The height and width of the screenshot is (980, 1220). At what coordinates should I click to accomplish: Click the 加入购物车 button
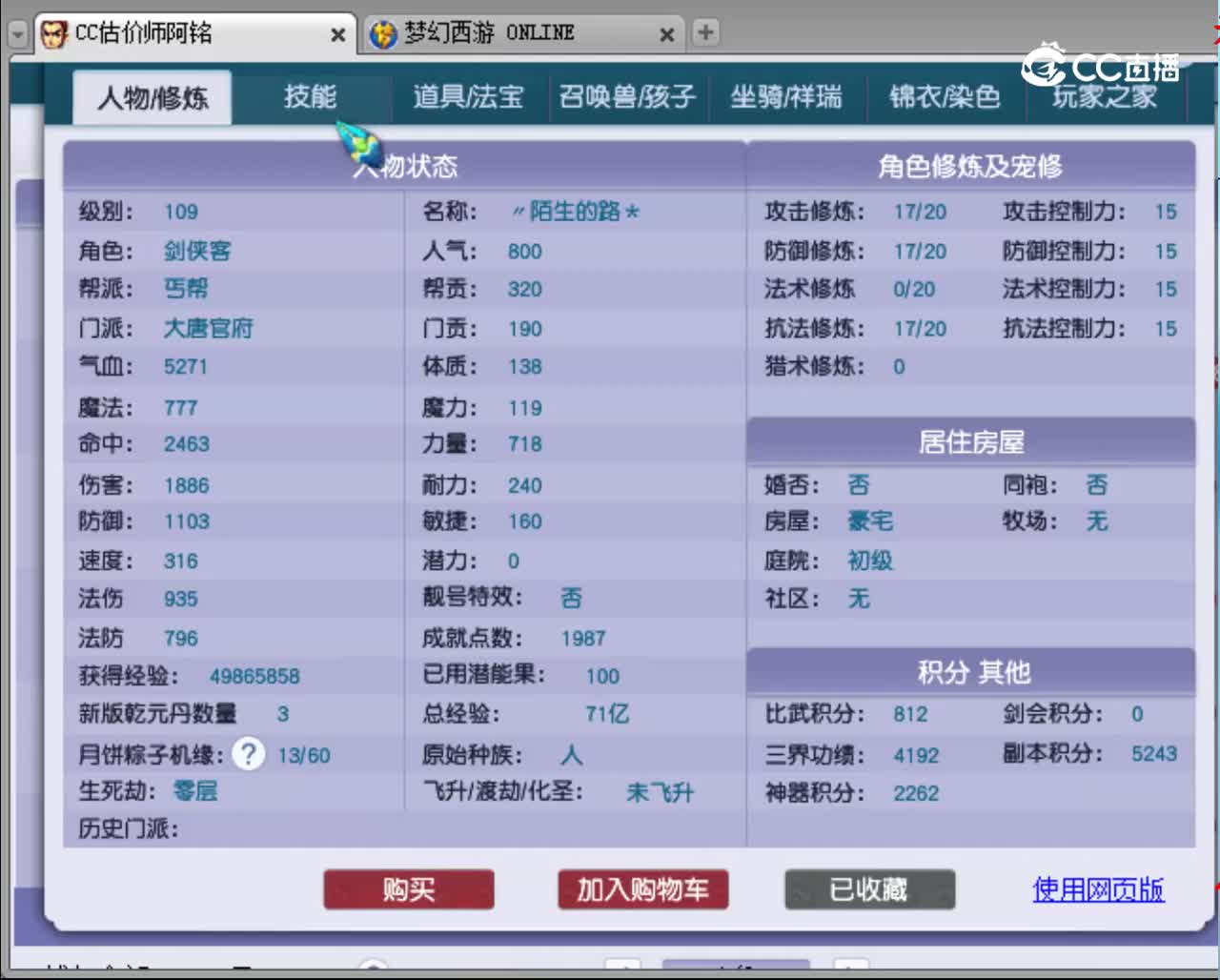coord(643,889)
